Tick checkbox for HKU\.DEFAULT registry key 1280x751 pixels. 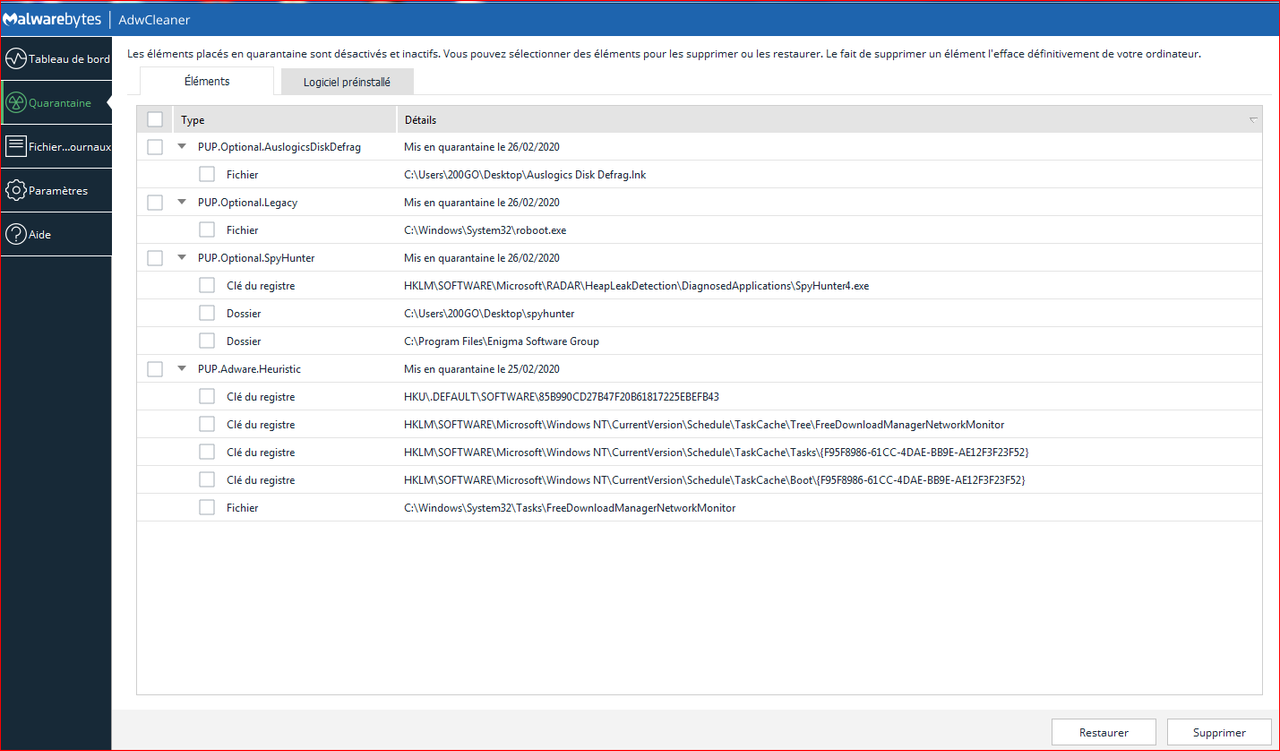tap(207, 396)
